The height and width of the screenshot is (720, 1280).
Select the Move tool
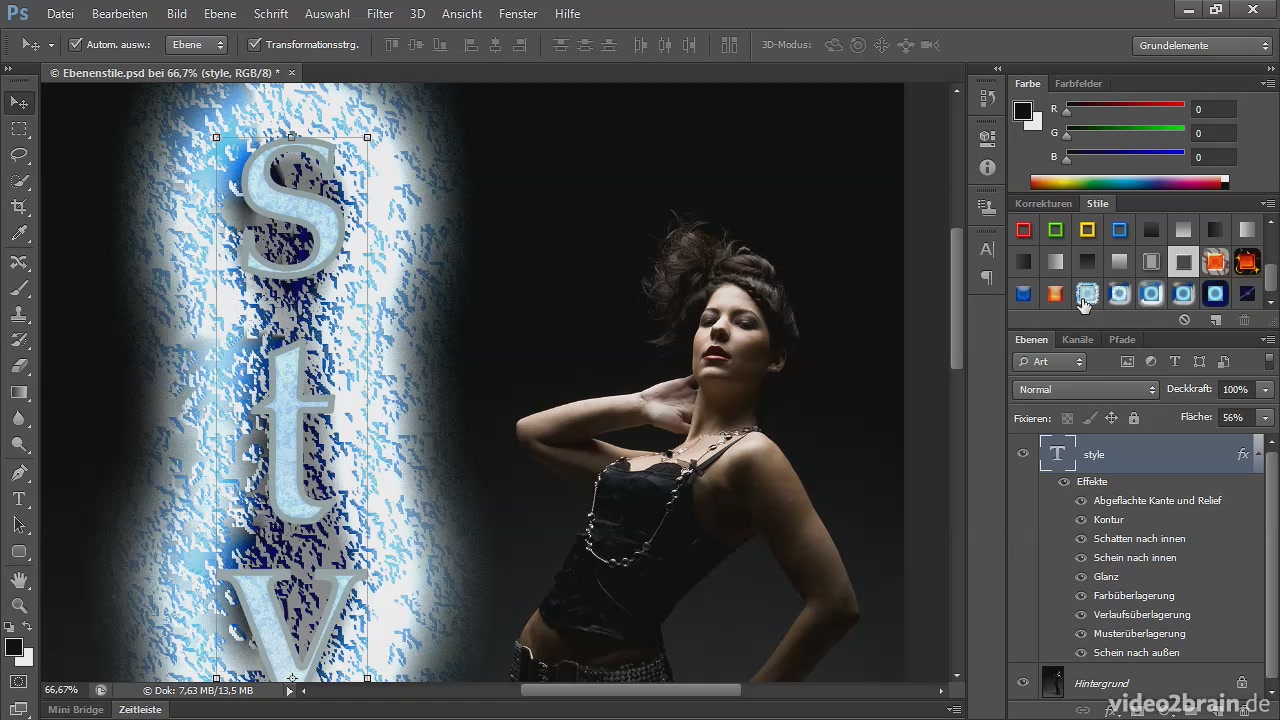[19, 103]
